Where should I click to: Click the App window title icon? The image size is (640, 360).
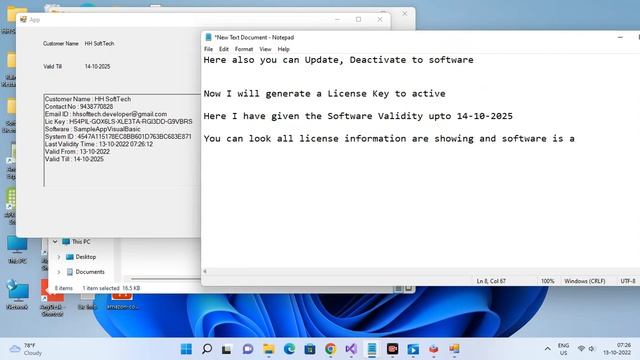click(23, 19)
